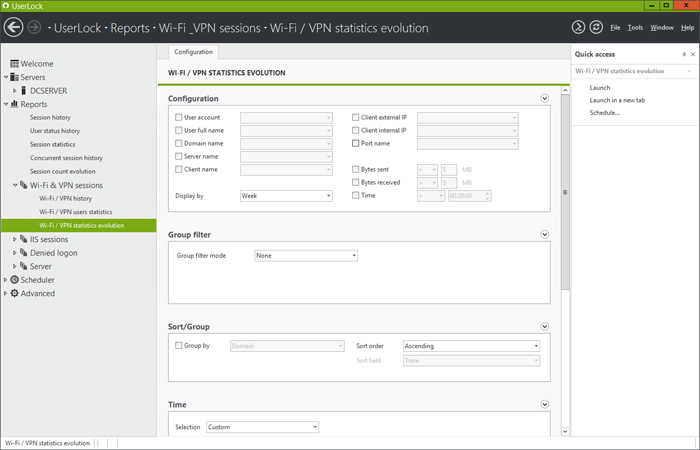Click Schedule... in Quick access
The width and height of the screenshot is (700, 450).
604,113
